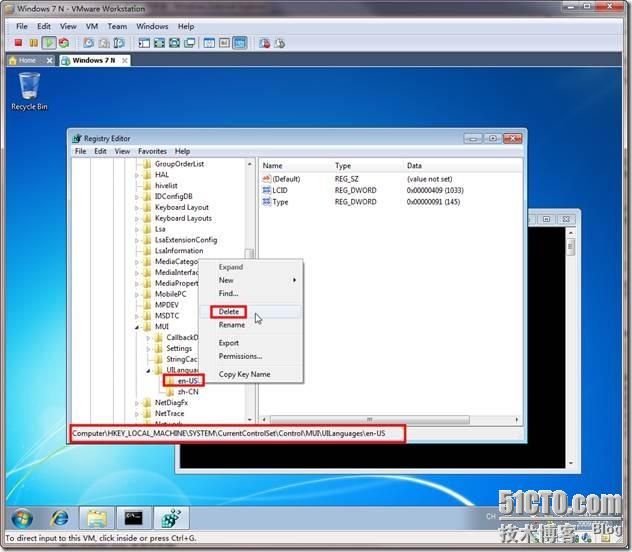This screenshot has height=552, width=632.
Task: Collapse the UILanguages key arrow
Action: click(x=148, y=370)
